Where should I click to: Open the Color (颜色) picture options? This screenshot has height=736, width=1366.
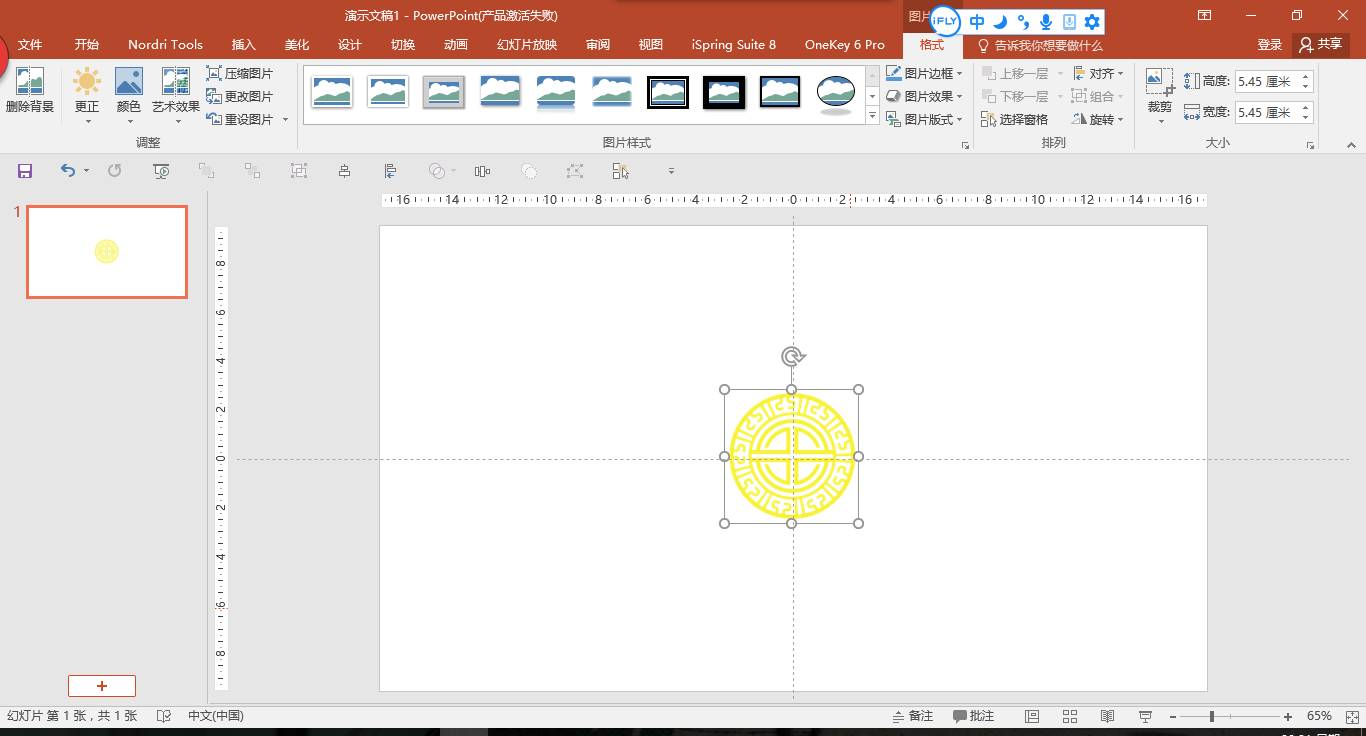(x=129, y=96)
